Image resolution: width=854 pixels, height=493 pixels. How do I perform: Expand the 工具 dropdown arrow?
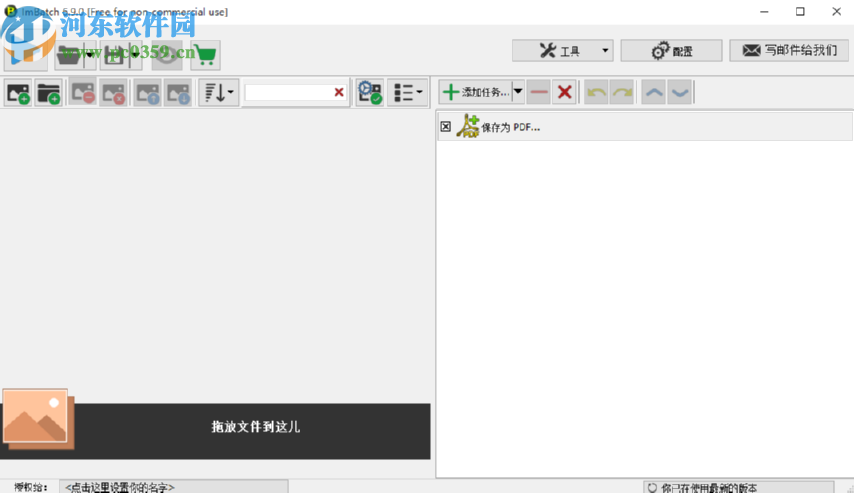(605, 51)
